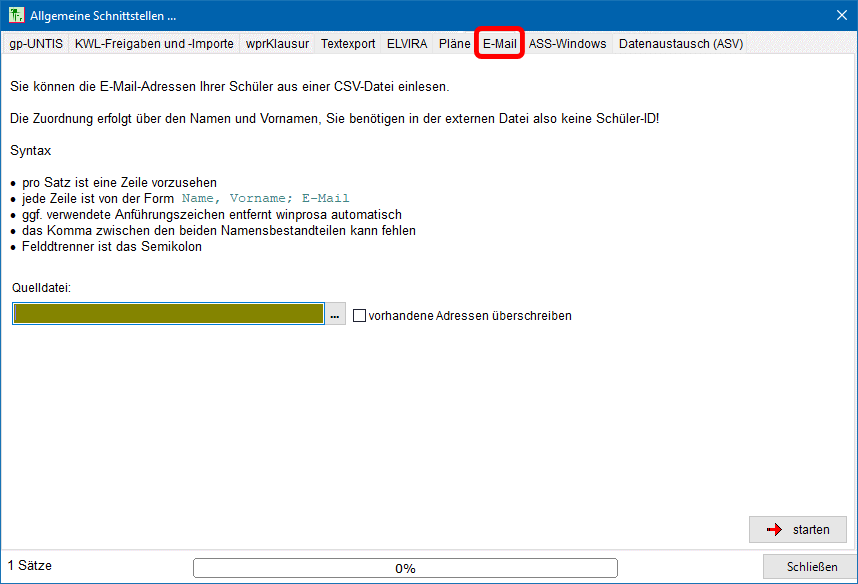Select the wprKlausur tab
858x584 pixels.
pos(277,44)
